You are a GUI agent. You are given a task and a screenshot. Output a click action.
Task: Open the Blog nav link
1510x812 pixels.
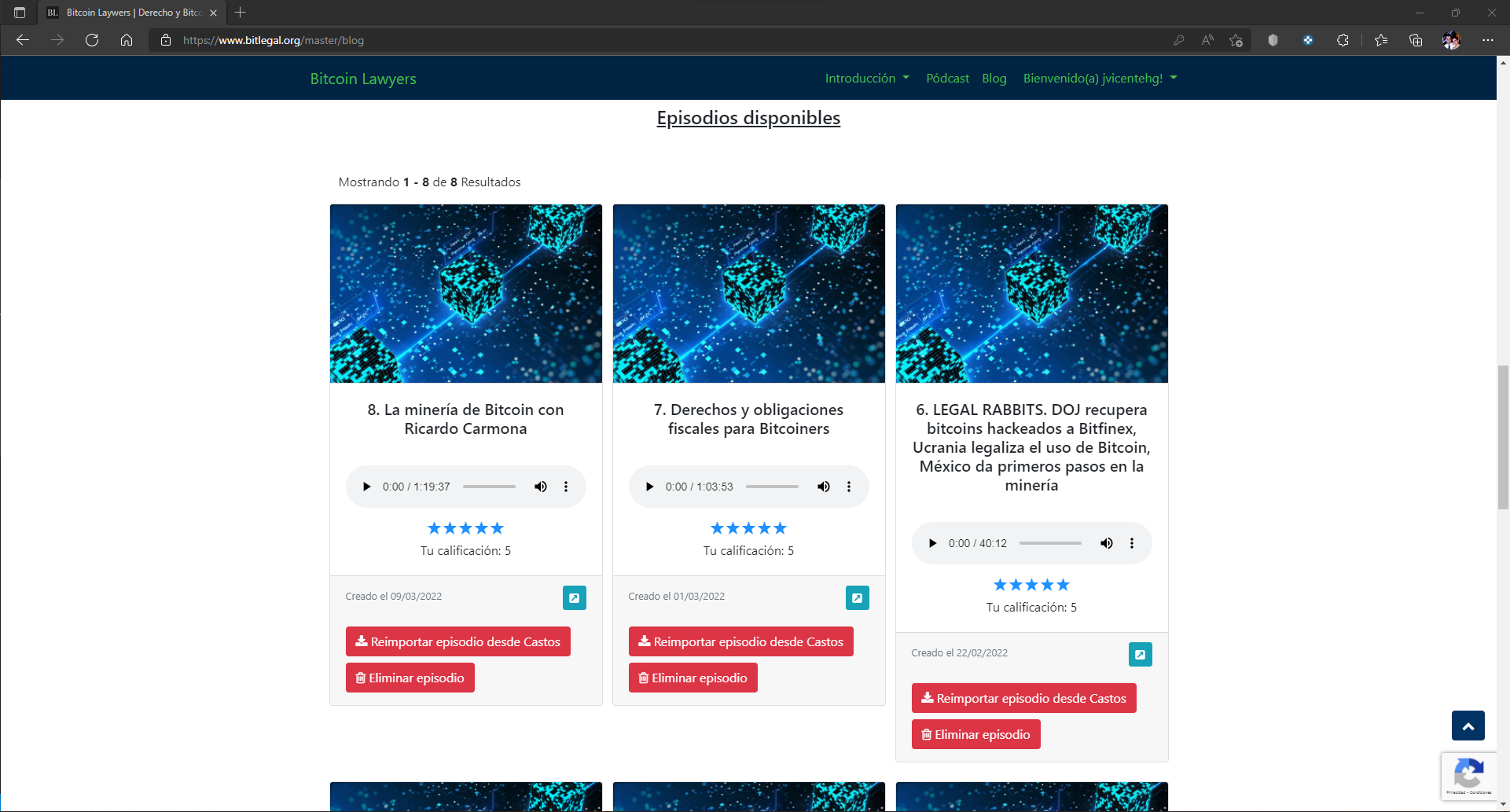[994, 78]
